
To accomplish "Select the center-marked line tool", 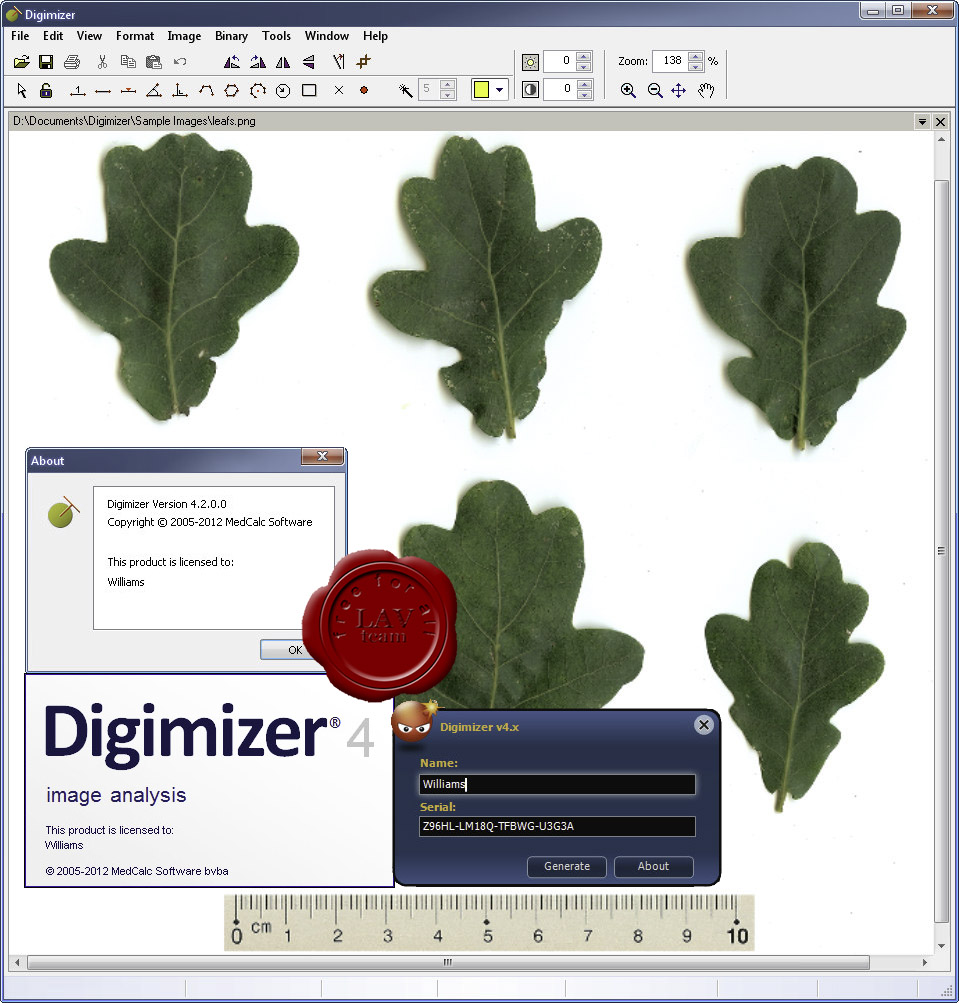I will (129, 91).
